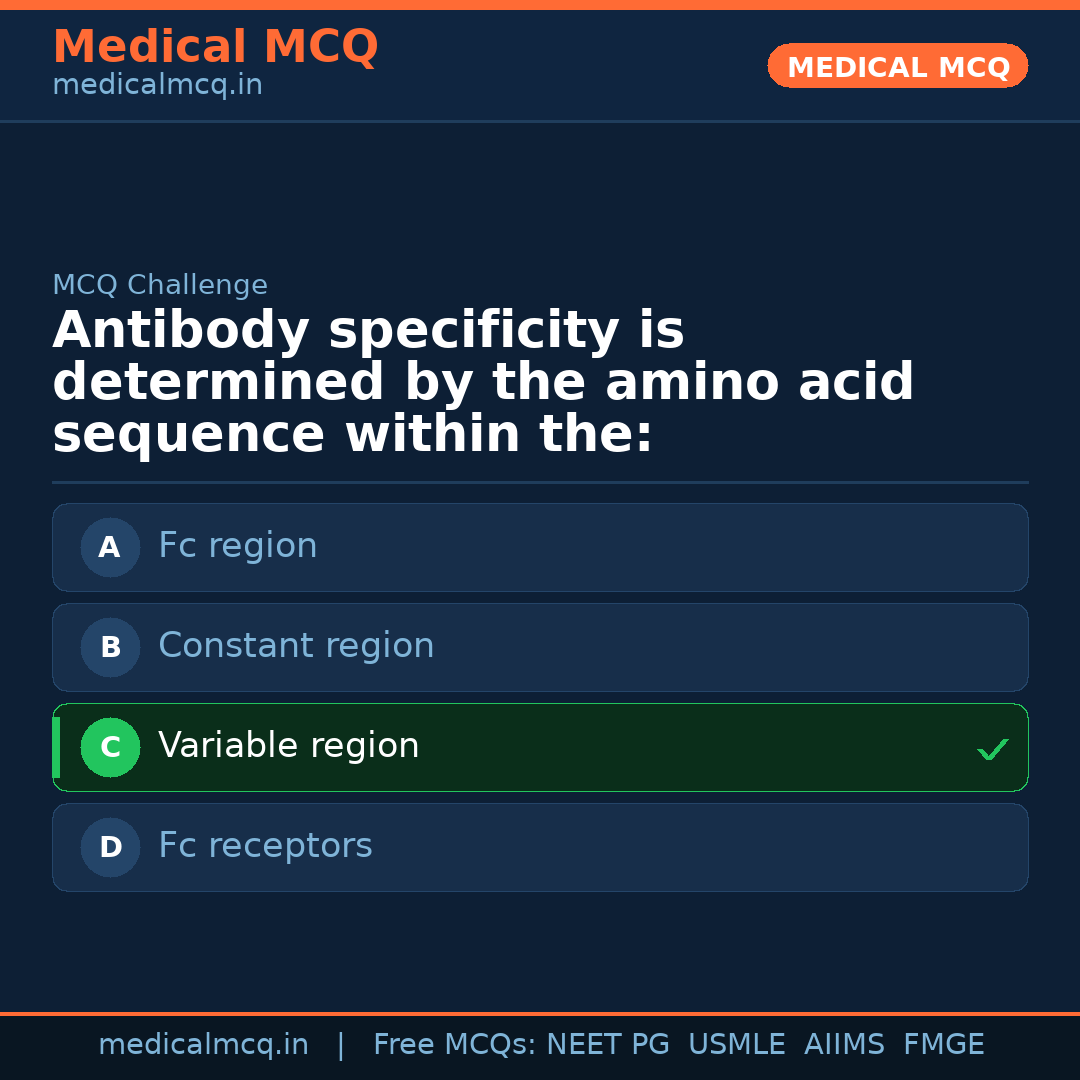The image size is (1080, 1080).
Task: Click "USMLE" in the footer
Action: 736,1045
